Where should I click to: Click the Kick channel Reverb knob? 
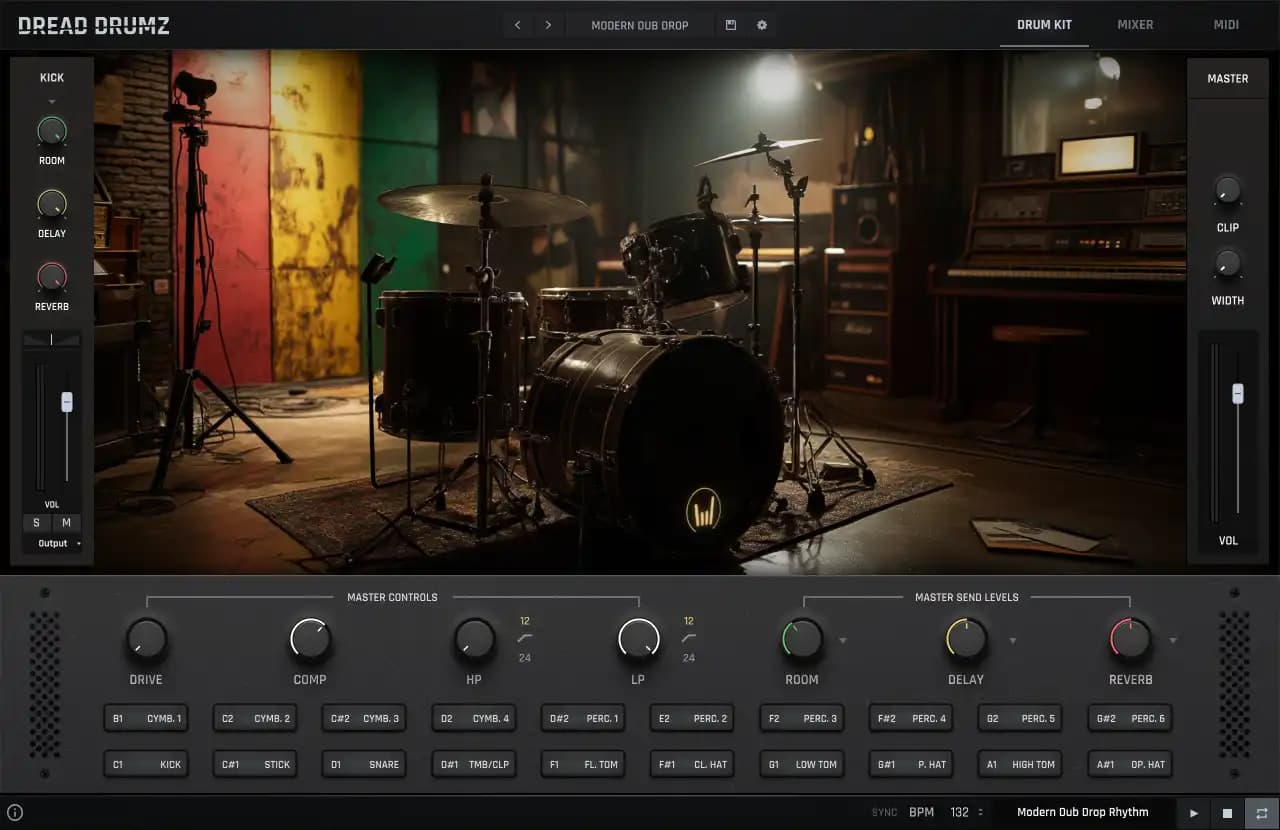[52, 277]
